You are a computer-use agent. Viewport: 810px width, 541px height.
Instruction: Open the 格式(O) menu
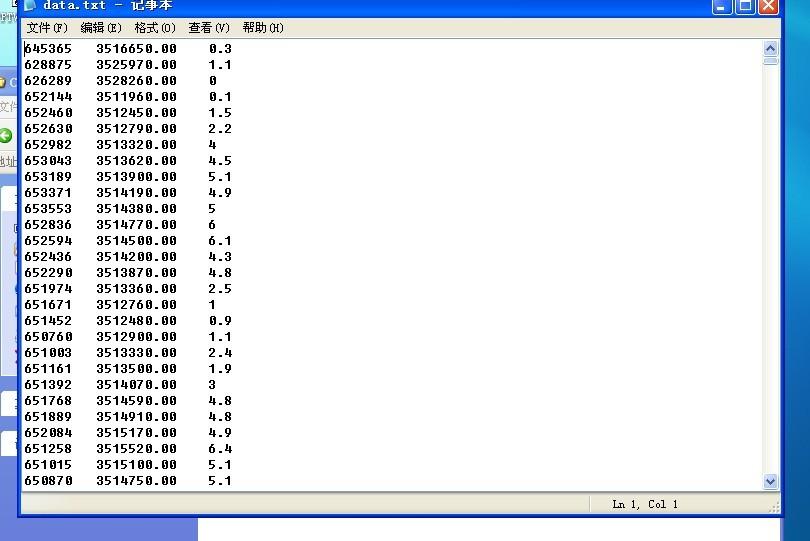155,28
